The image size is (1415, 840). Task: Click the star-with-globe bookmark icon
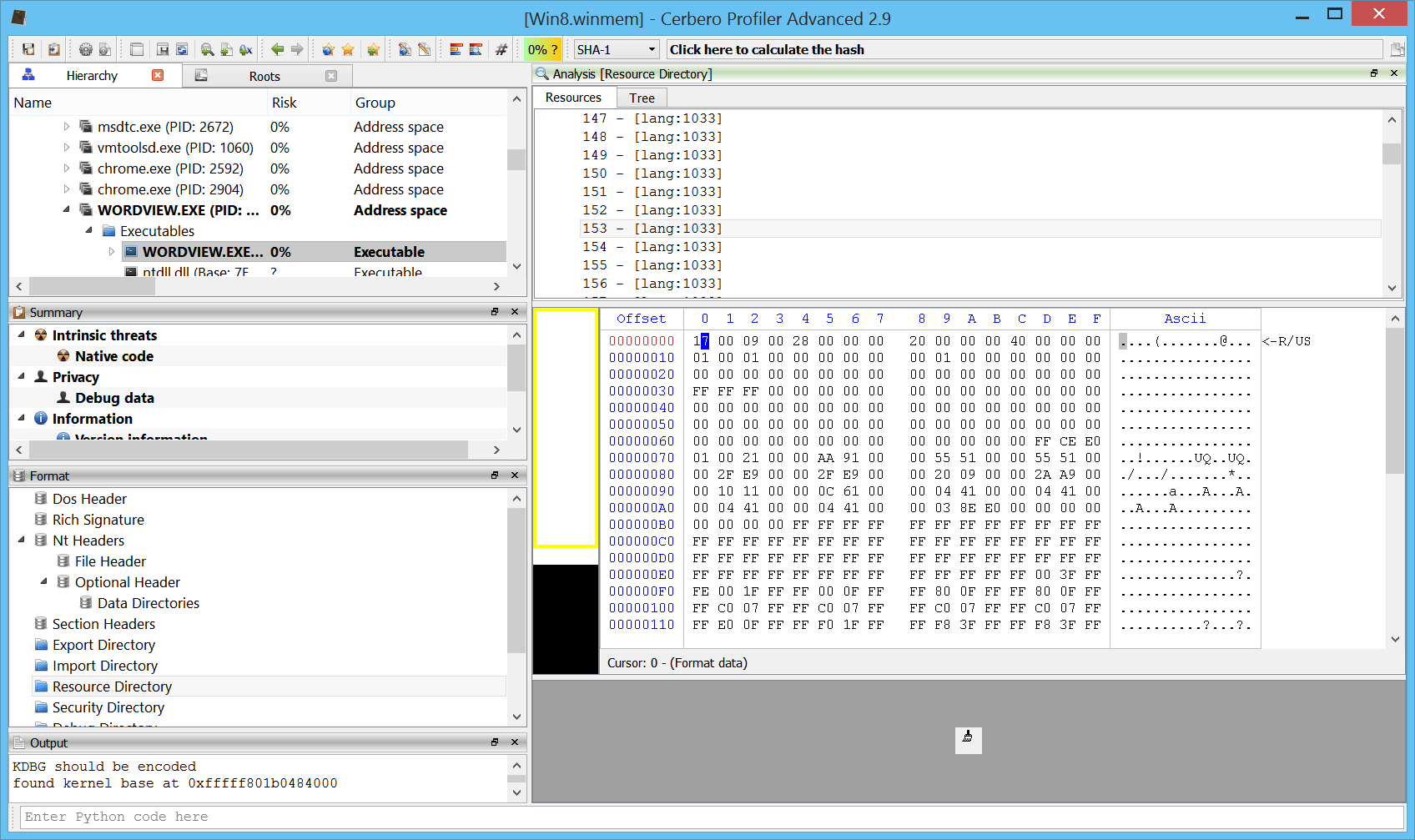pos(328,49)
